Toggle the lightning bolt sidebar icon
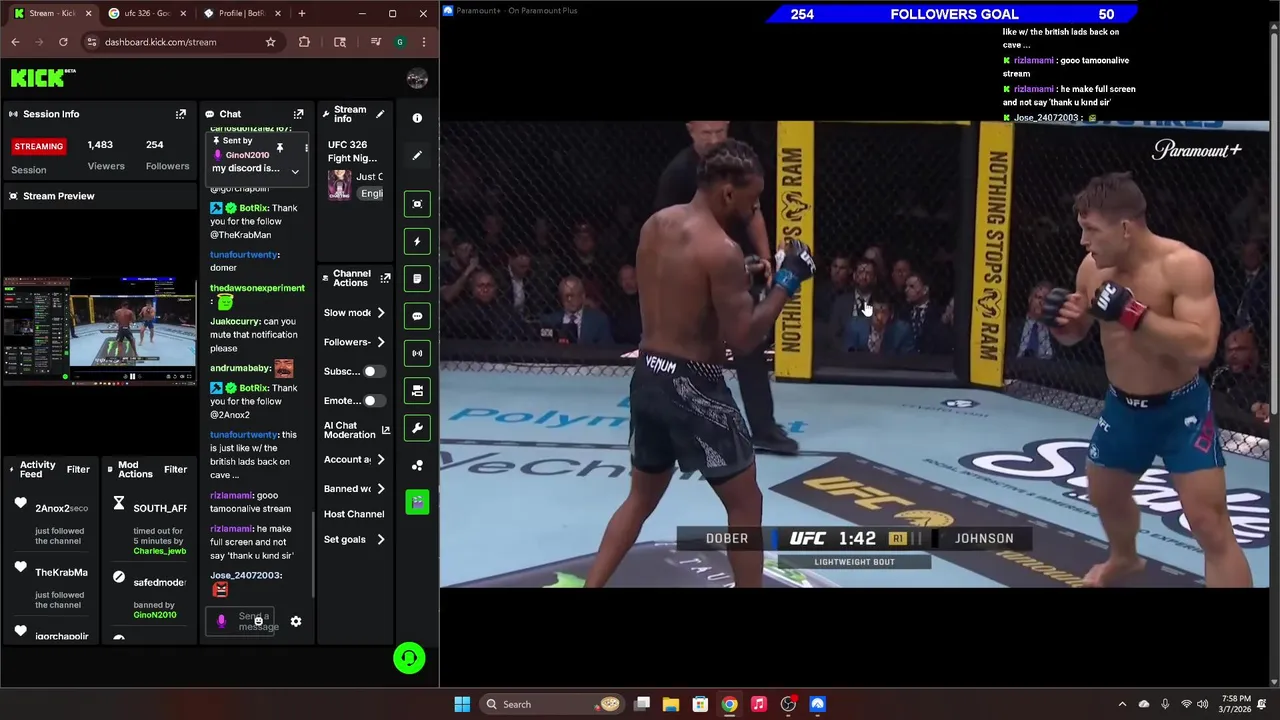This screenshot has width=1280, height=720. 417,241
